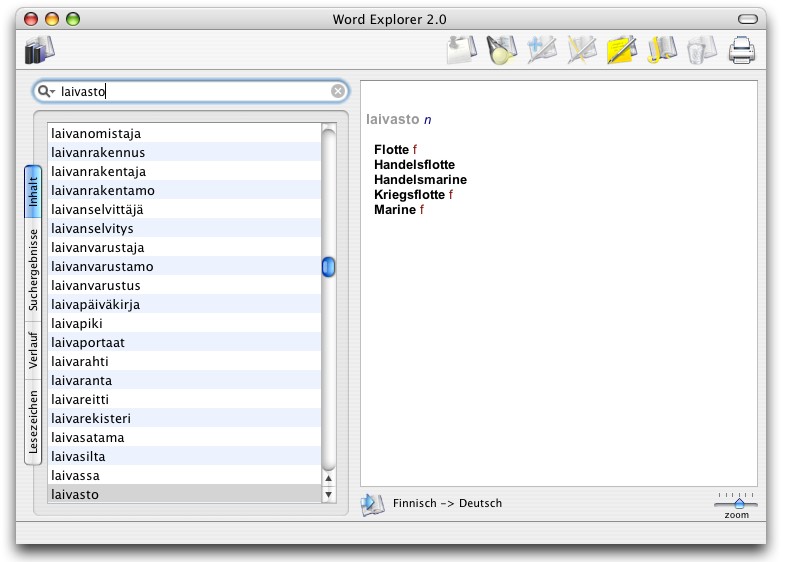Select laivanvarustamo in the word list
Image resolution: width=793 pixels, height=562 pixels.
(x=185, y=266)
